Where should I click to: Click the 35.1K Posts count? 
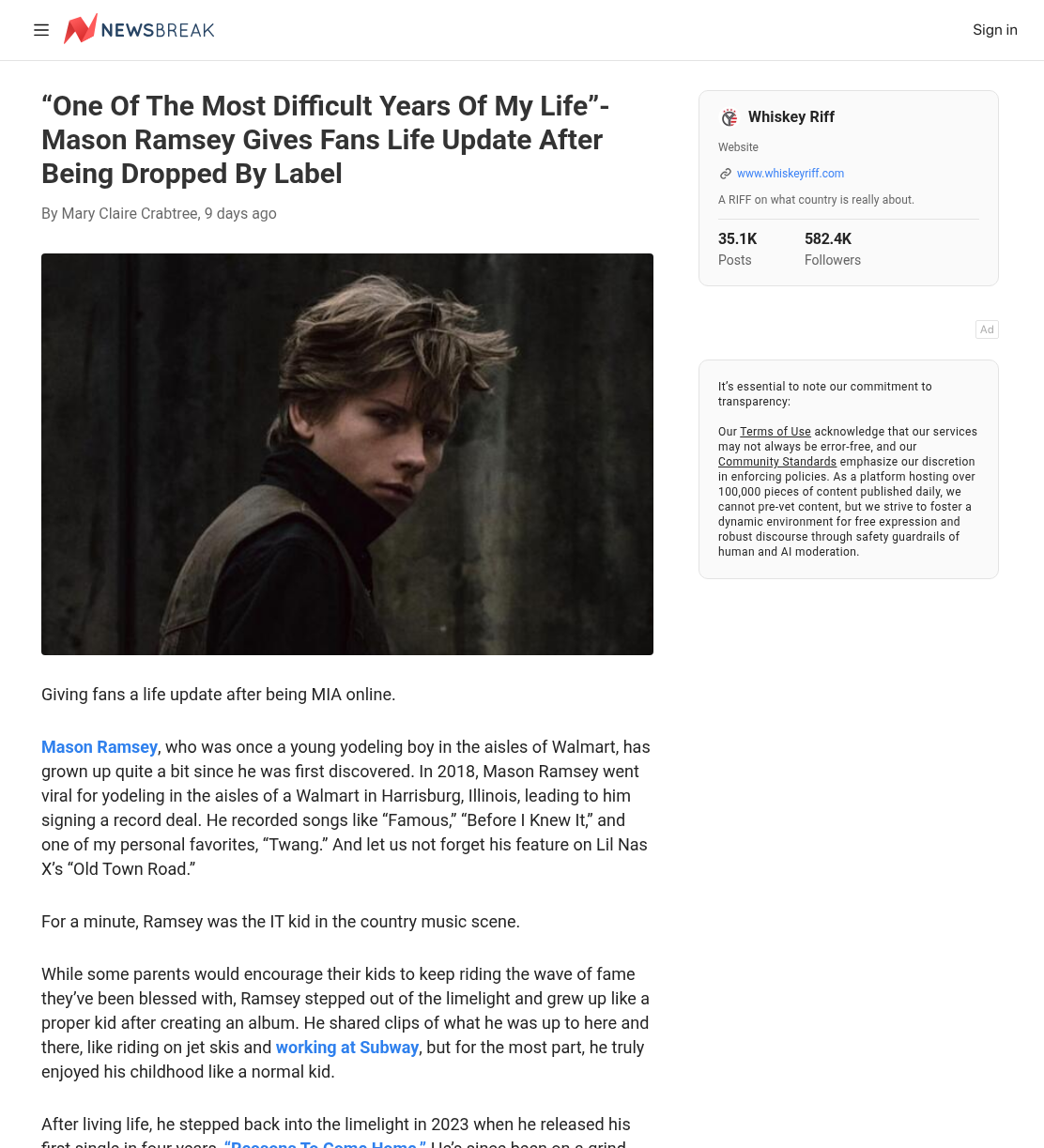[x=738, y=249]
